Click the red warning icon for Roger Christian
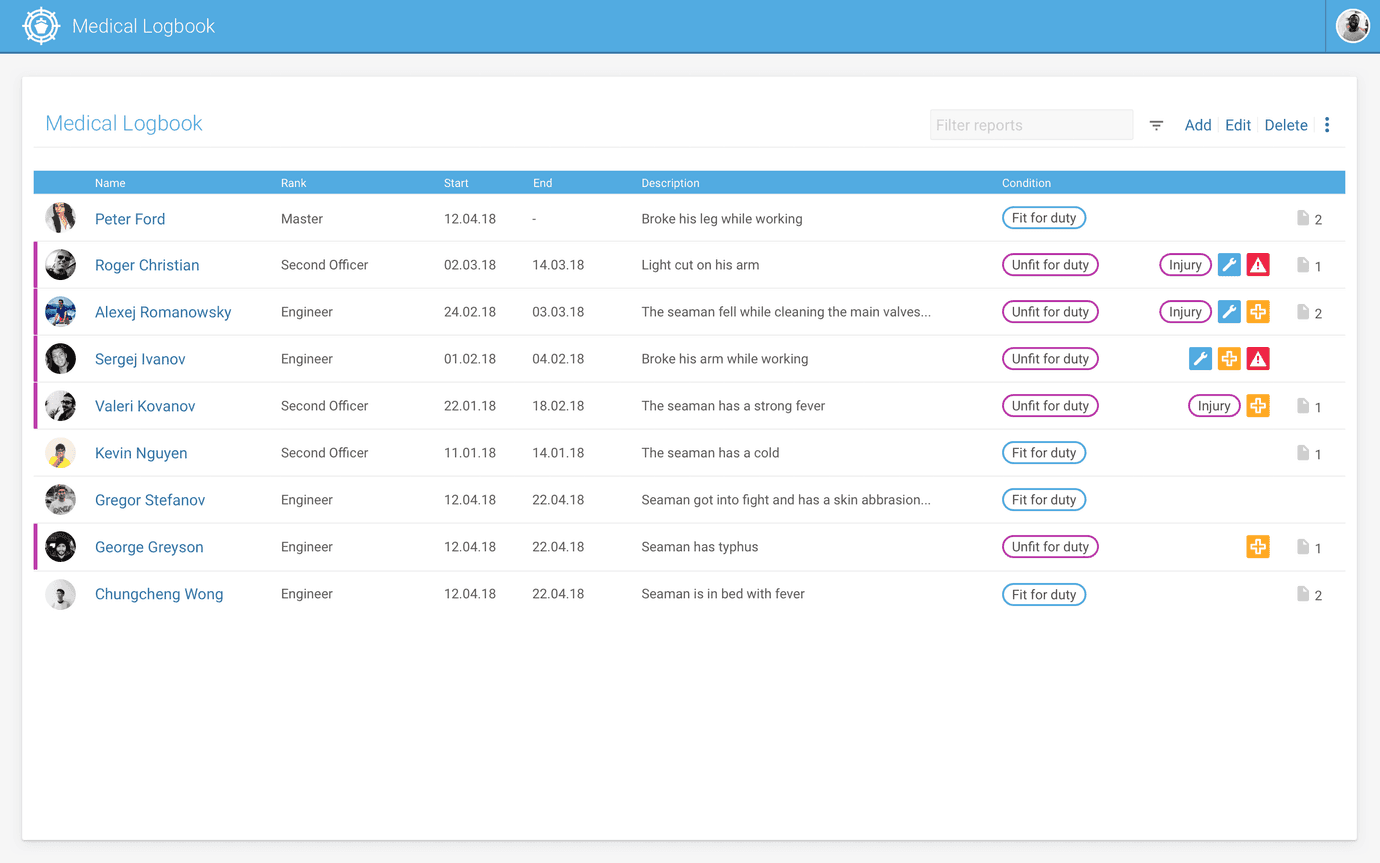The image size is (1380, 863). (1258, 265)
